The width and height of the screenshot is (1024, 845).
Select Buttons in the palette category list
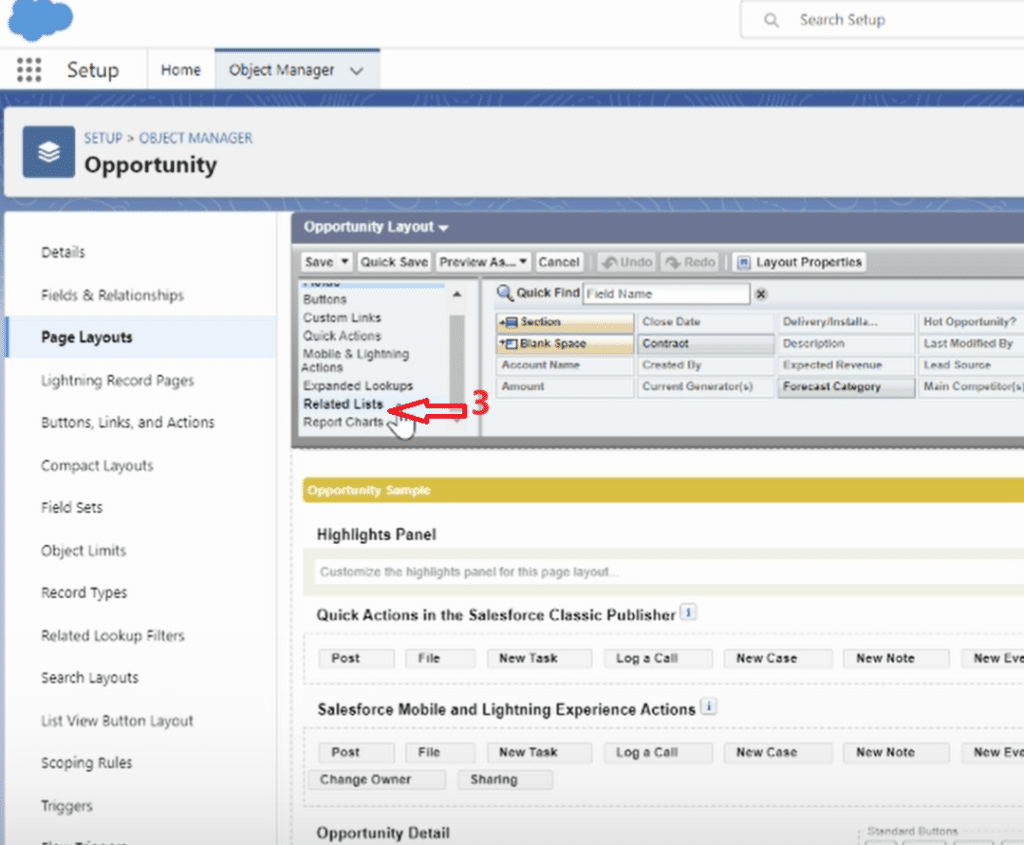325,299
